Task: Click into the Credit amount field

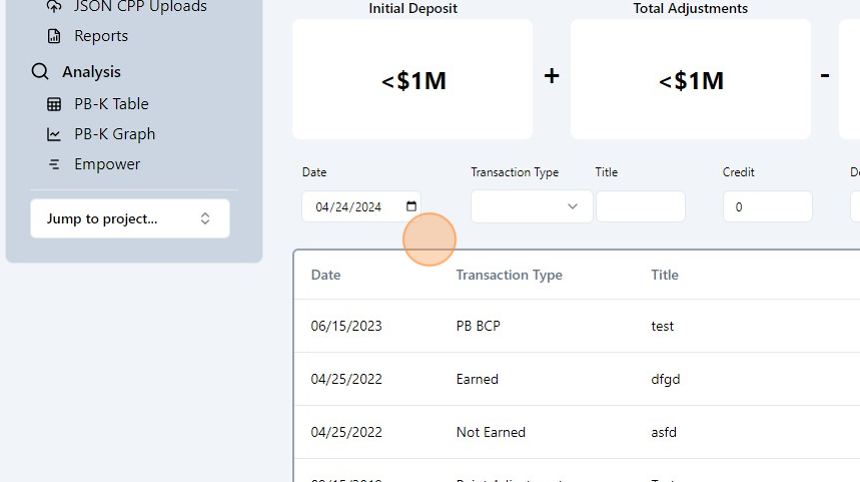Action: click(767, 207)
